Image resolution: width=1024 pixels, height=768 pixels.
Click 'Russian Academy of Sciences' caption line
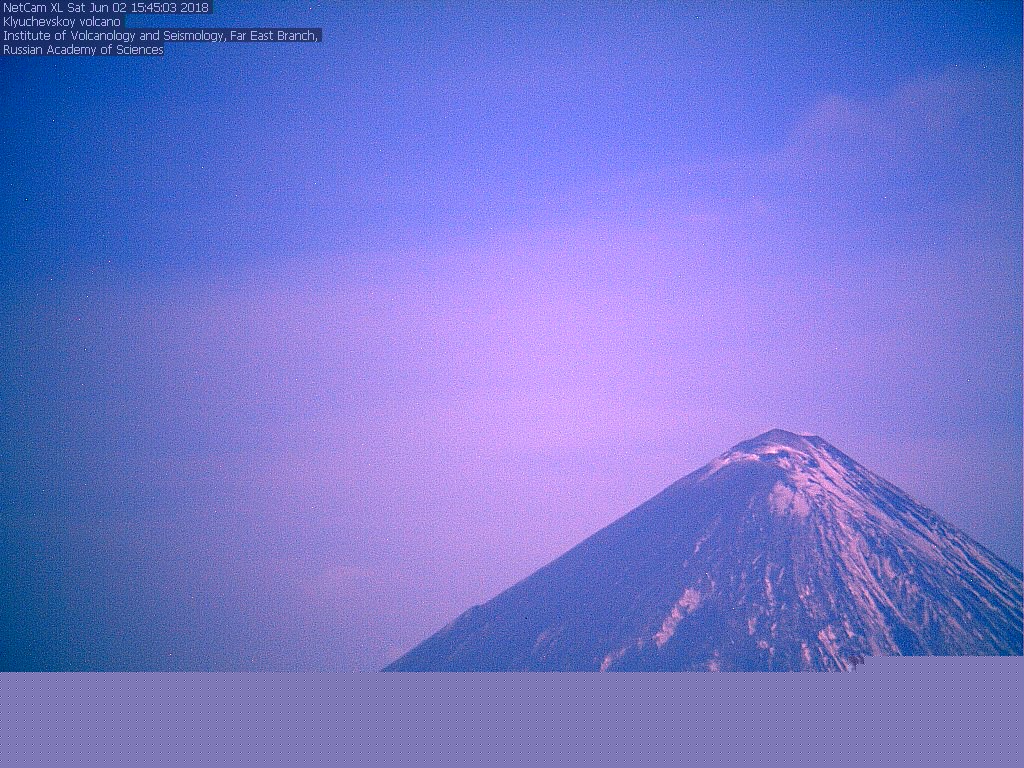coord(83,50)
